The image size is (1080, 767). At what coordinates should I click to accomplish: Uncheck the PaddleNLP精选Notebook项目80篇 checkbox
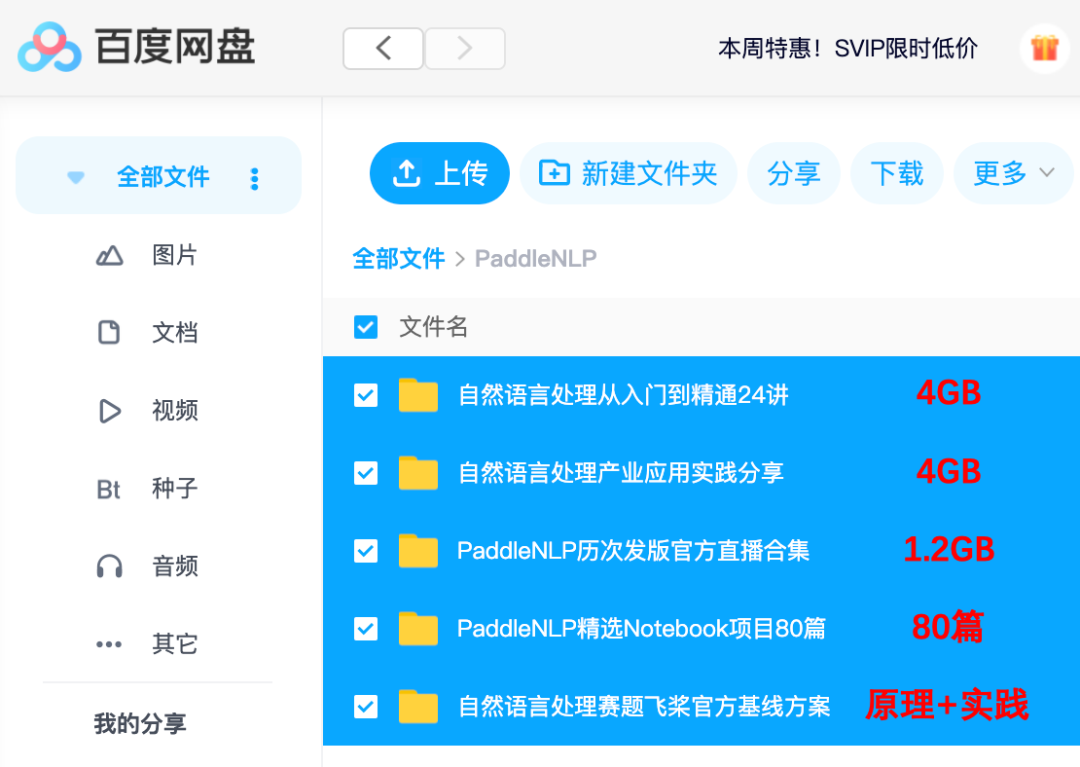coord(366,629)
